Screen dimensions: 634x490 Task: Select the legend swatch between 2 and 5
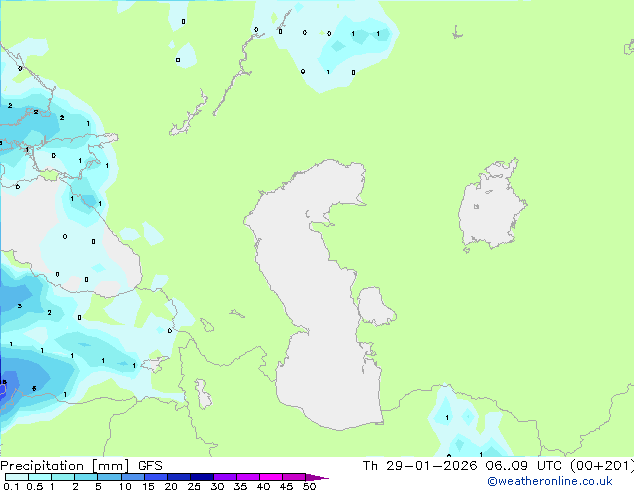pos(86,477)
